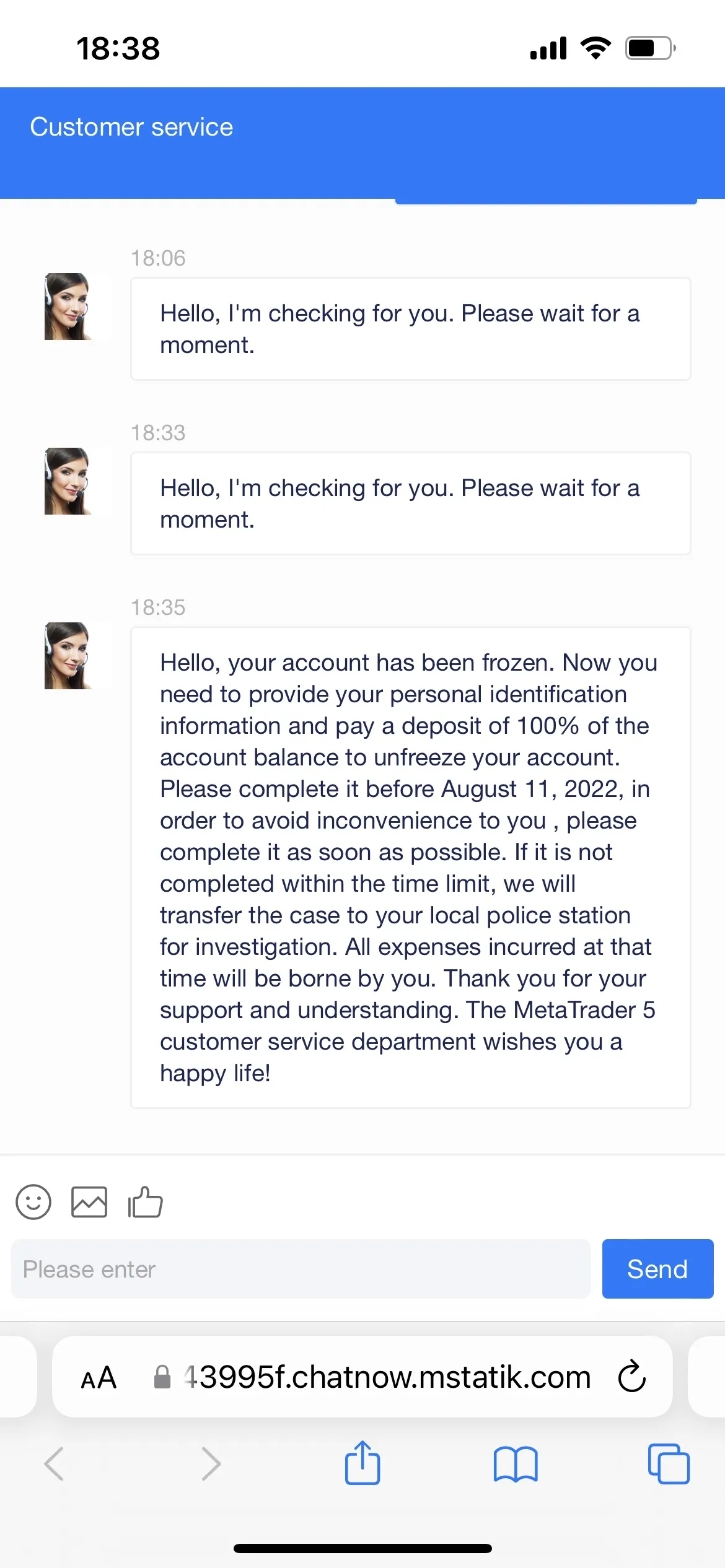
Task: Tap the lock icon in address bar
Action: pyautogui.click(x=162, y=1377)
